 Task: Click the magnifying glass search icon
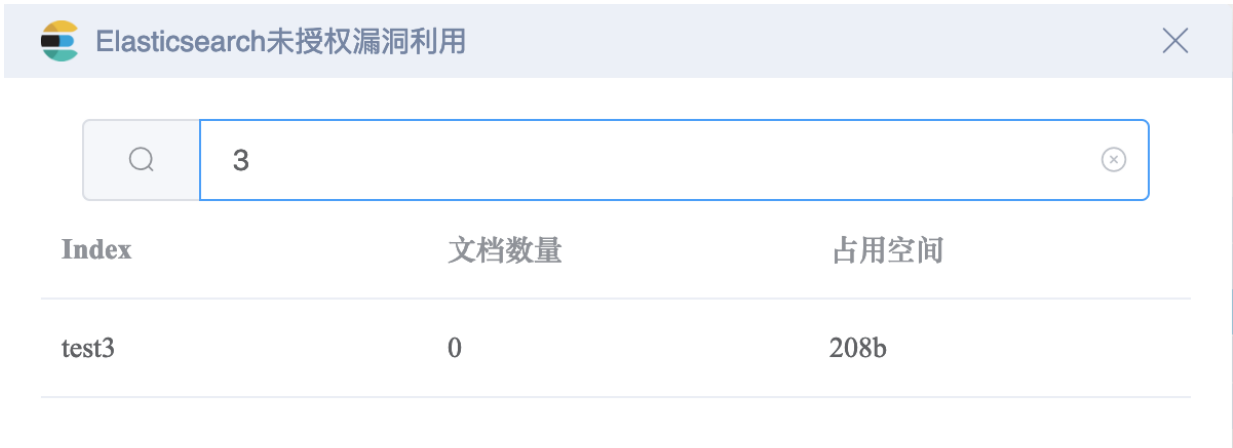click(141, 159)
